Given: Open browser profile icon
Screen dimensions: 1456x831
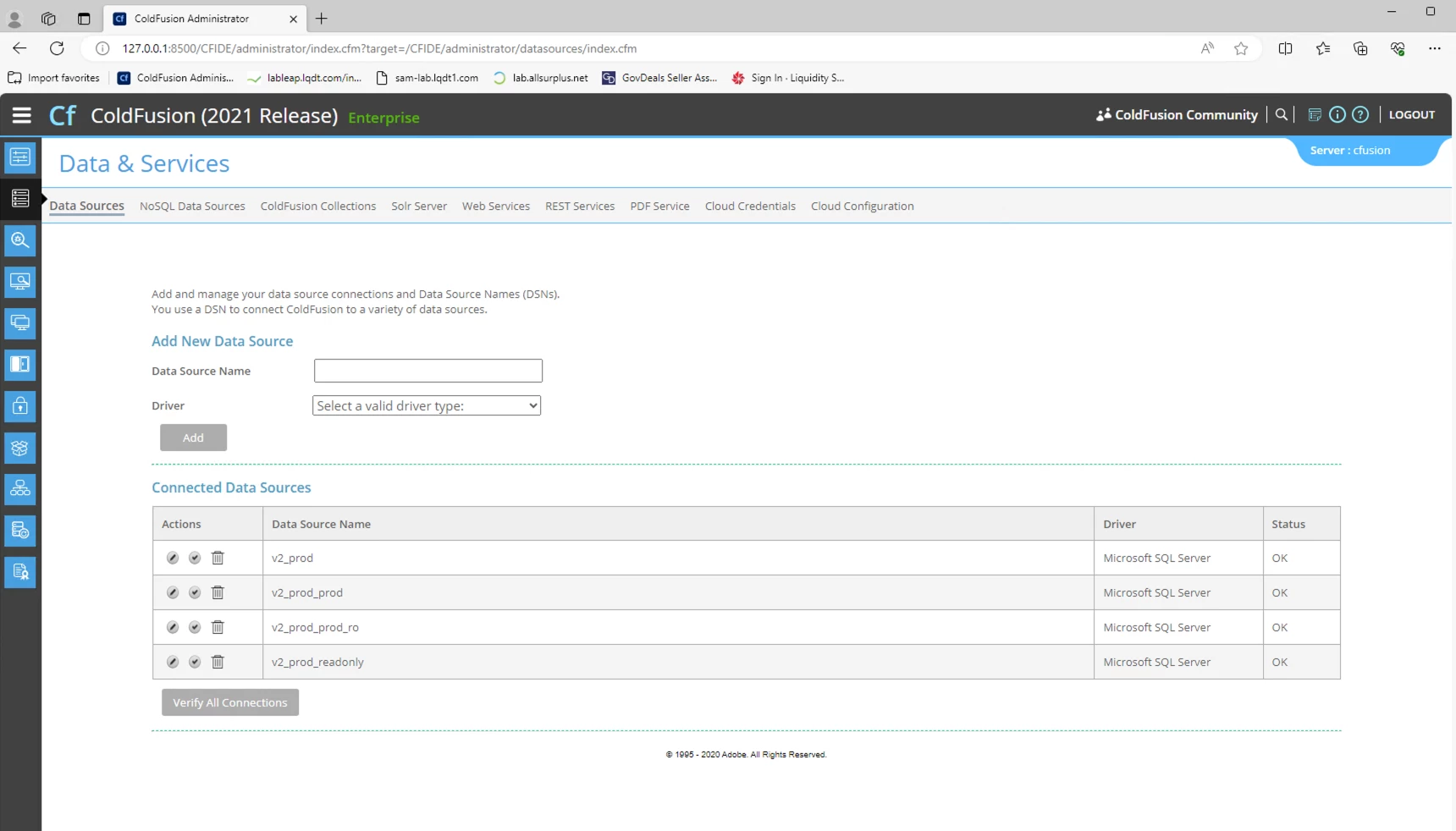Looking at the screenshot, I should point(14,19).
